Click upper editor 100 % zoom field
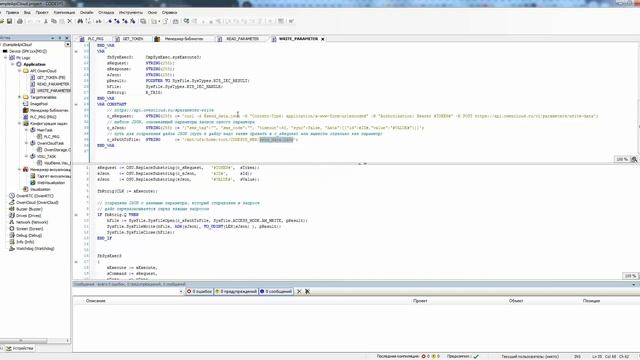This screenshot has height=360, width=640. [x=622, y=159]
